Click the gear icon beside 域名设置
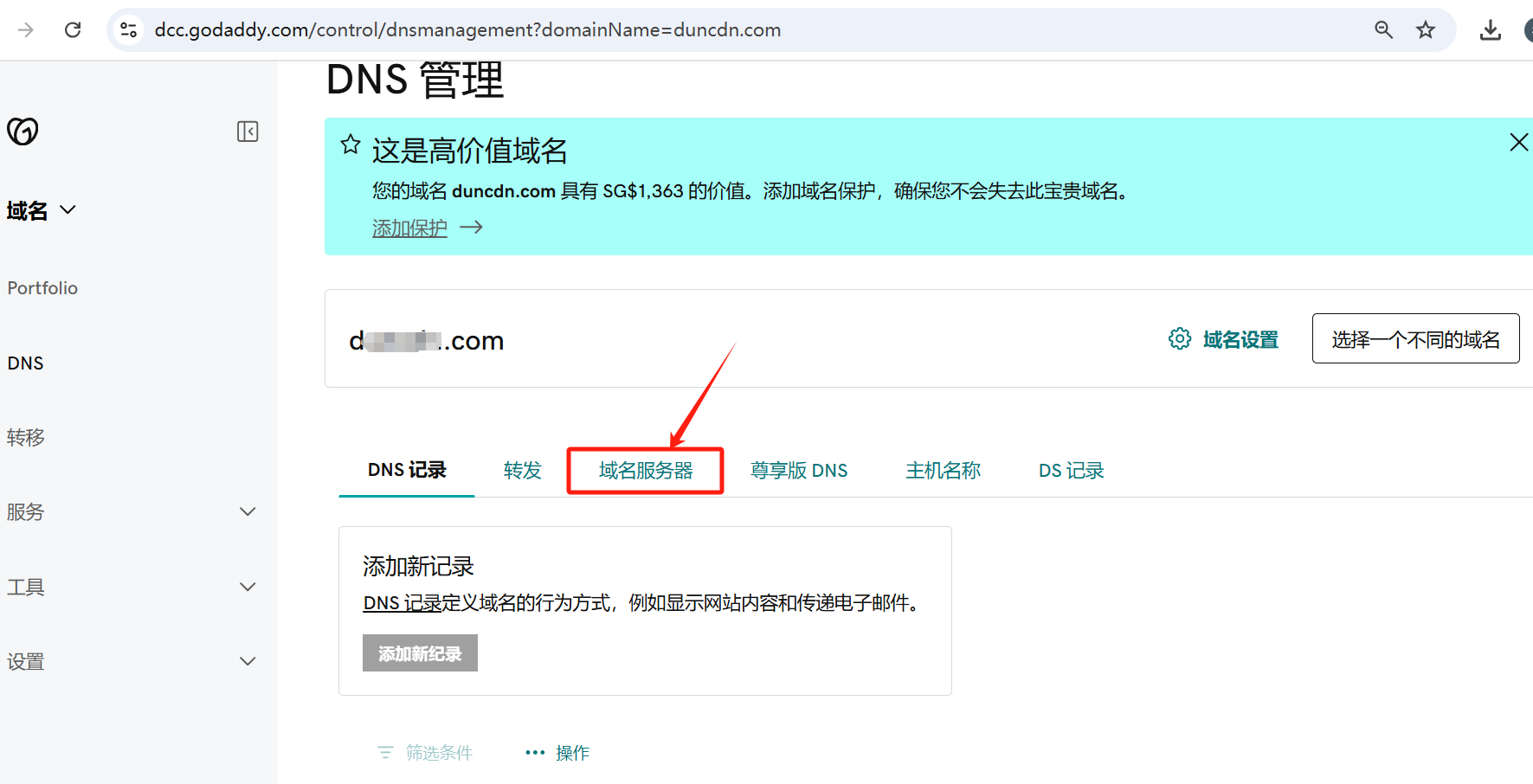The height and width of the screenshot is (784, 1533). [x=1180, y=339]
